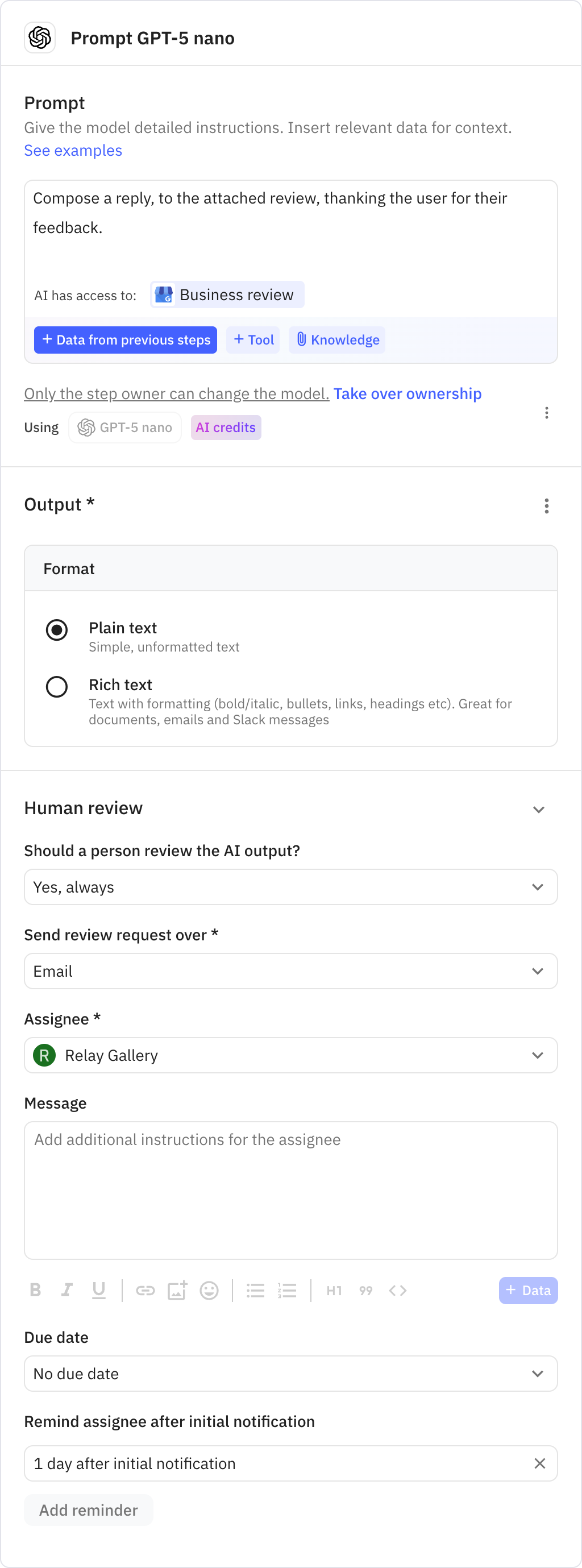
Task: Toggle italic formatting in message toolbar
Action: tap(67, 1290)
